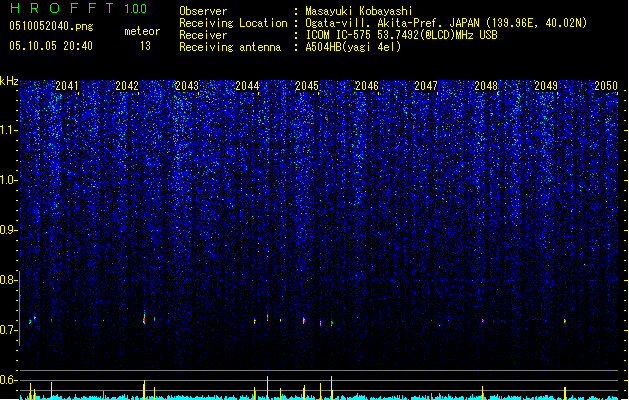Select the Ogata-vill. Akita-Pref. JAPAN location text
Image resolution: width=629 pixels, height=400 pixels.
pos(446,23)
